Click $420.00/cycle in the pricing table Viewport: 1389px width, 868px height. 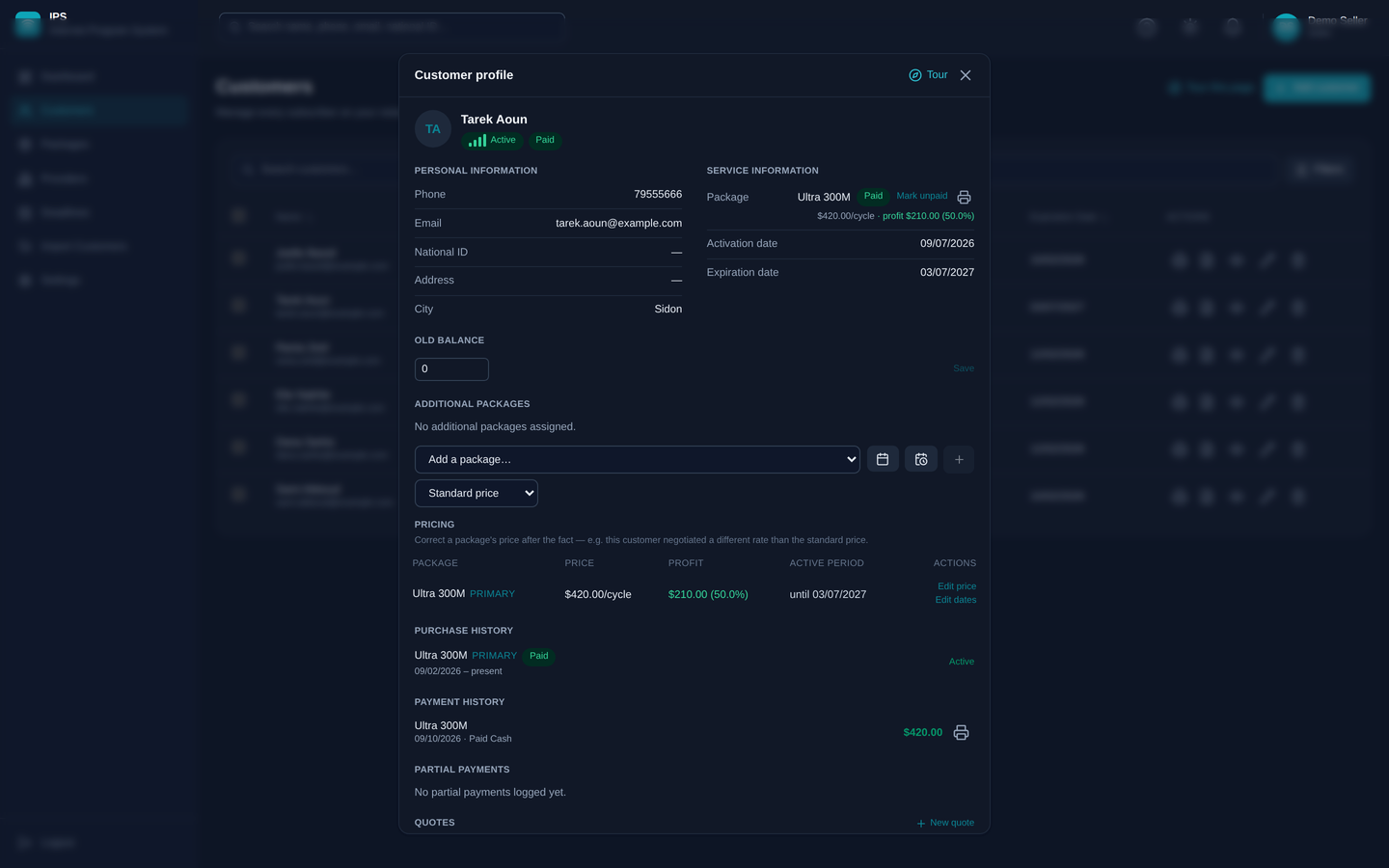598,594
